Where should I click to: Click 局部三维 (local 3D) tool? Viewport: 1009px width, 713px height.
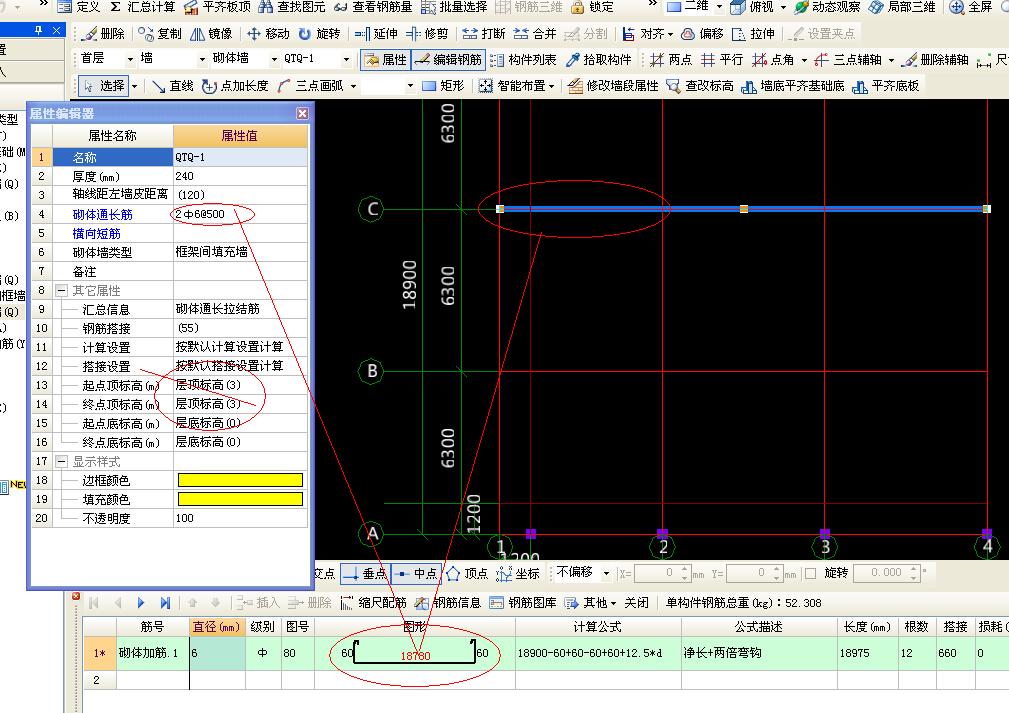902,7
